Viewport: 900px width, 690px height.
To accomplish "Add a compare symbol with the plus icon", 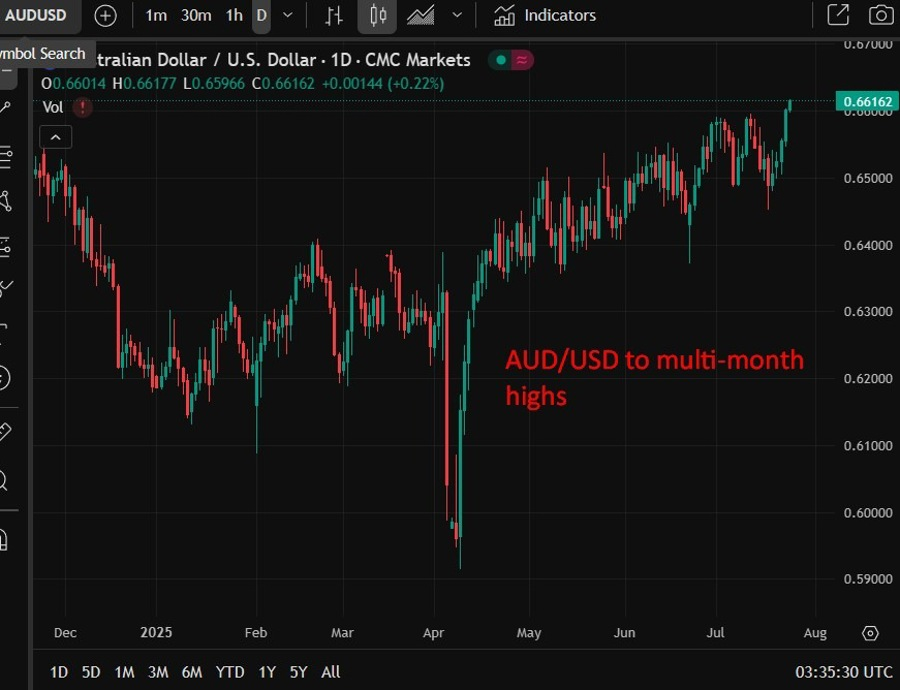I will pyautogui.click(x=105, y=15).
